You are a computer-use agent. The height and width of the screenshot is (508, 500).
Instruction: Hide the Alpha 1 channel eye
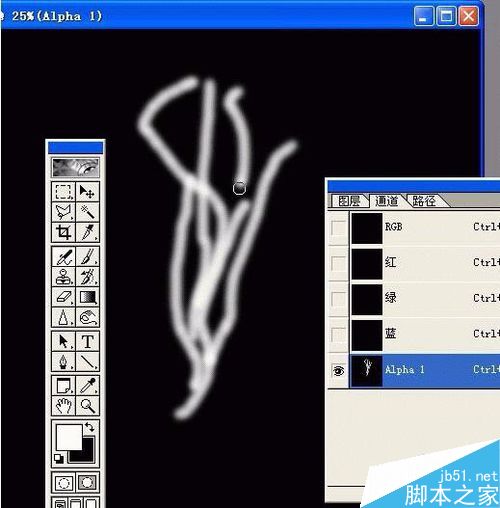point(338,370)
